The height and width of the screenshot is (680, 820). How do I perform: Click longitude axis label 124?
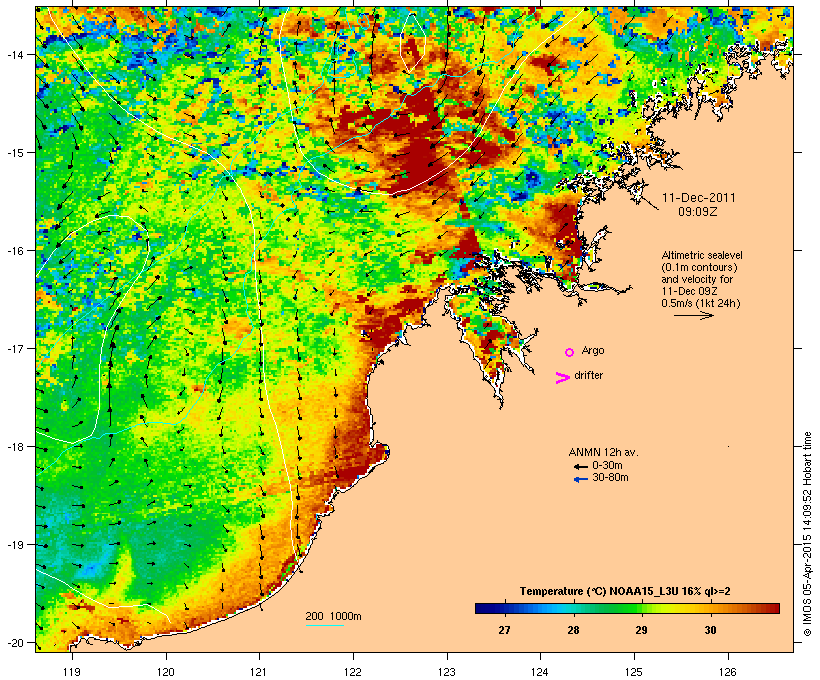[541, 672]
